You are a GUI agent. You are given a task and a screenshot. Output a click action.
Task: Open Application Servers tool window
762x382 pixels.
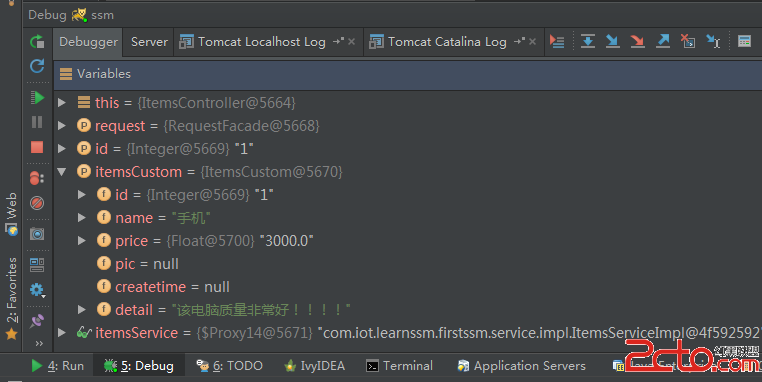point(521,366)
